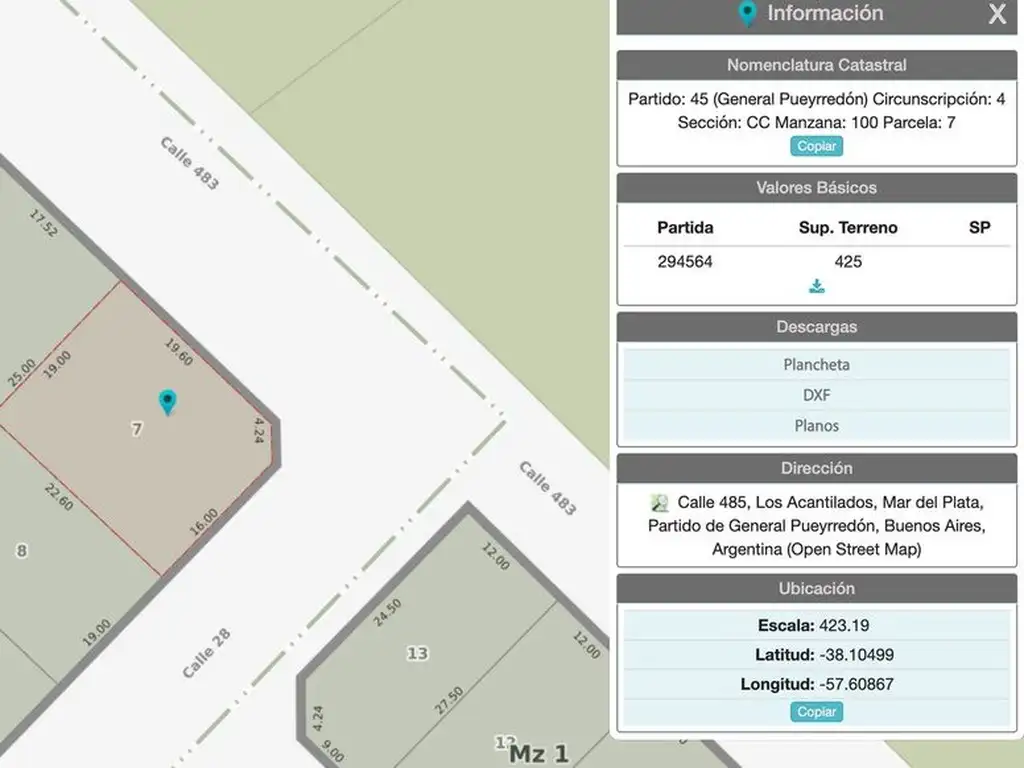Screen dimensions: 1024x768
Task: Copy the Nomenclatura Catastral text
Action: coord(817,146)
